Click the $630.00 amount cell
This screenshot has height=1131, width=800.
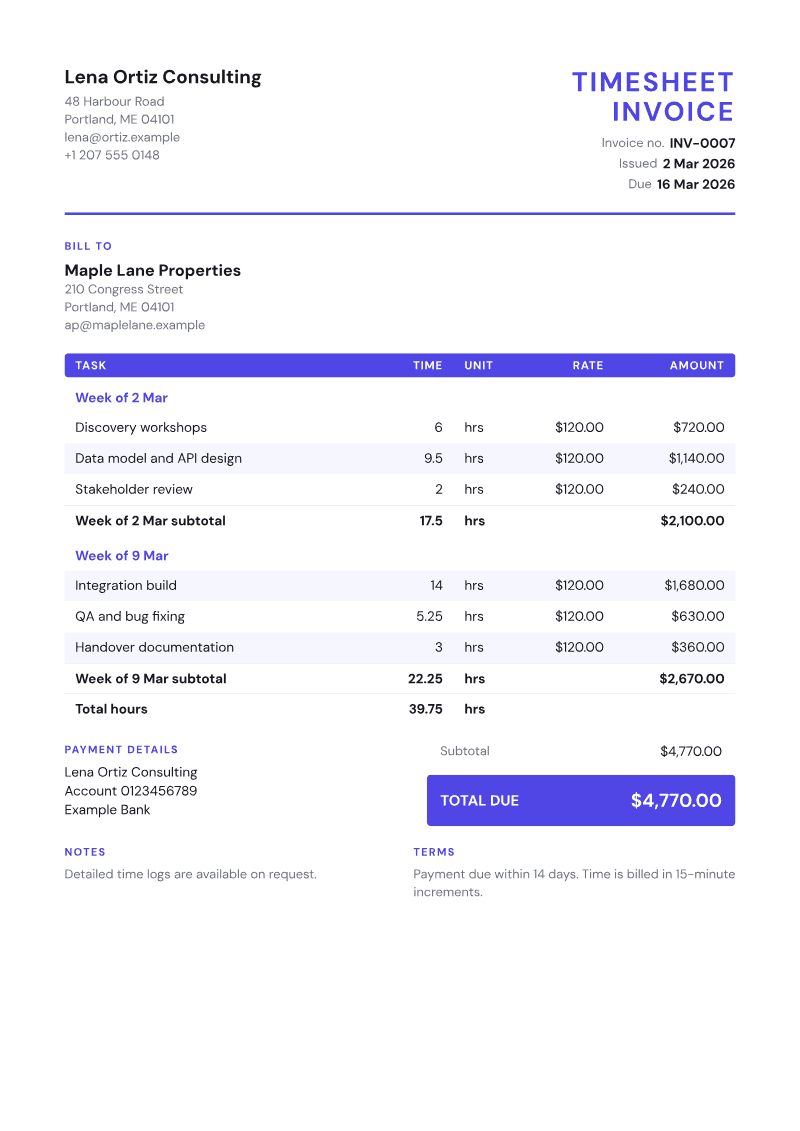pos(698,617)
